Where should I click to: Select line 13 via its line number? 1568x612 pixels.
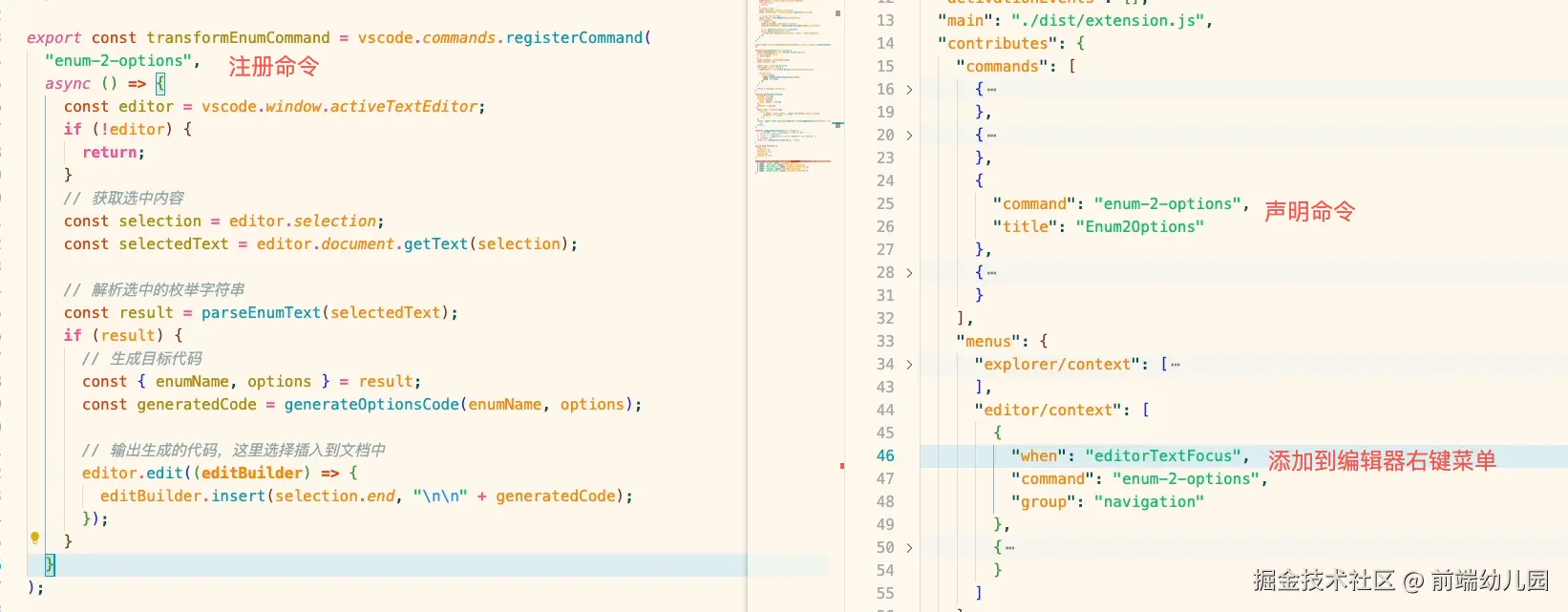[885, 20]
